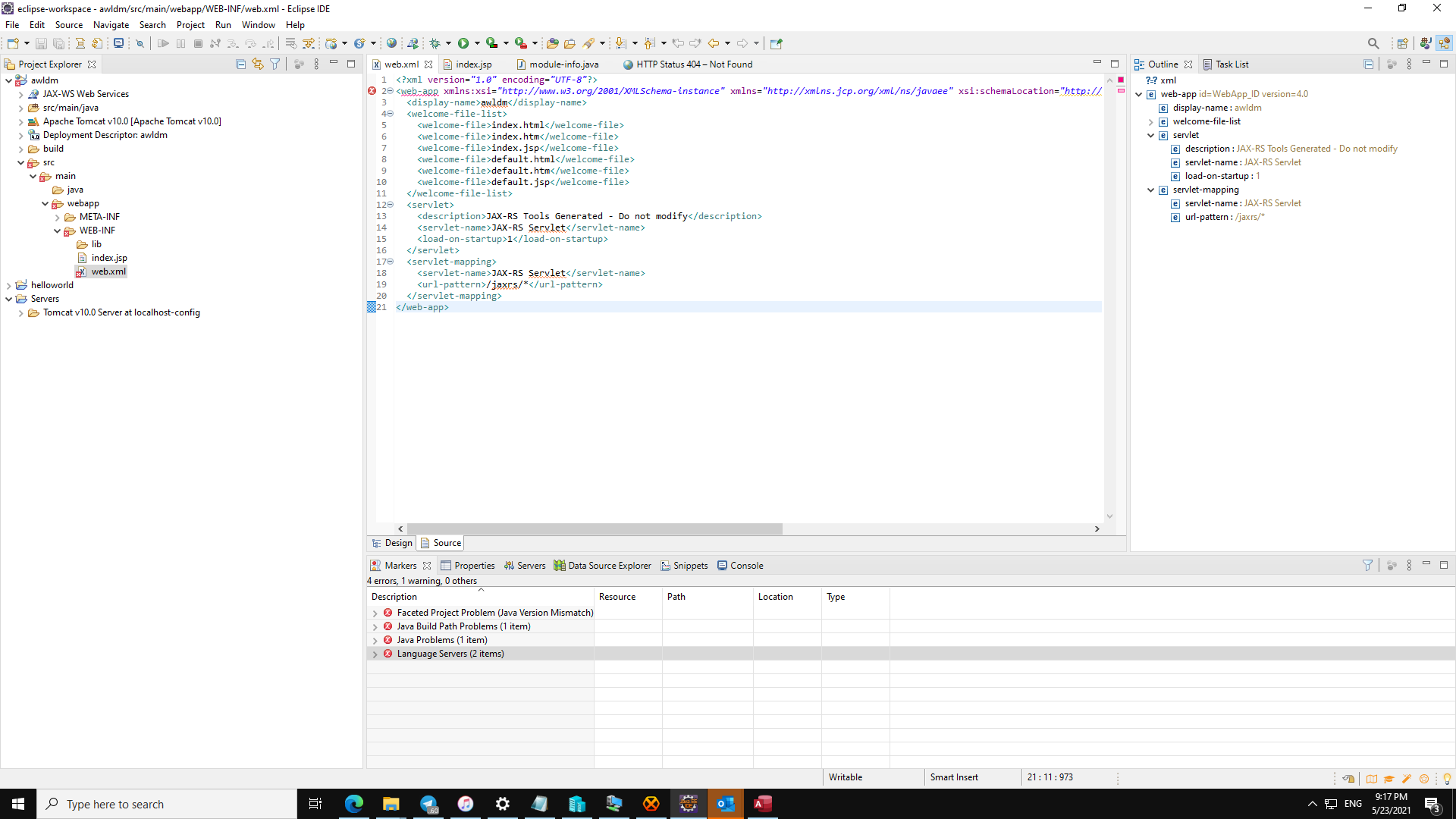Collapse All in Outline view toolbar

[x=1369, y=64]
